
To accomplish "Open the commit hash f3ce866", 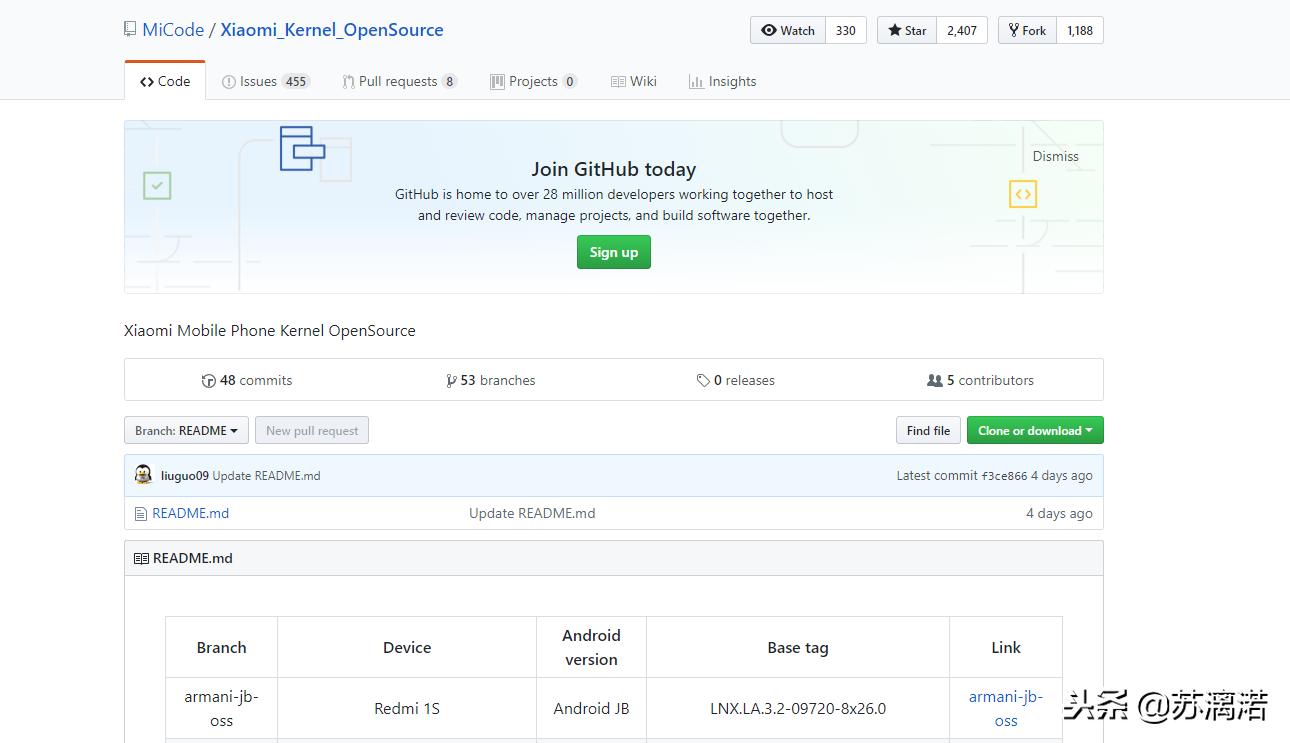I will click(1004, 476).
